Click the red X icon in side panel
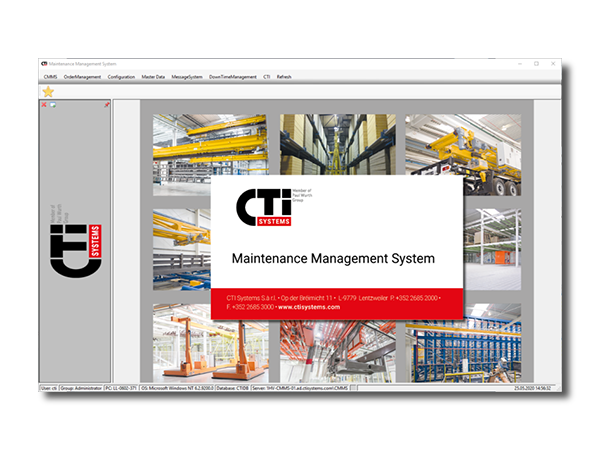 click(44, 104)
